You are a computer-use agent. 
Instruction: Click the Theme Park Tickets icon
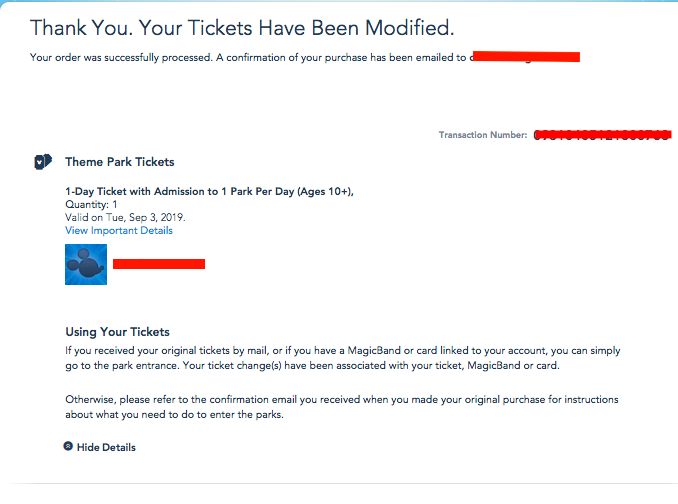tap(43, 162)
